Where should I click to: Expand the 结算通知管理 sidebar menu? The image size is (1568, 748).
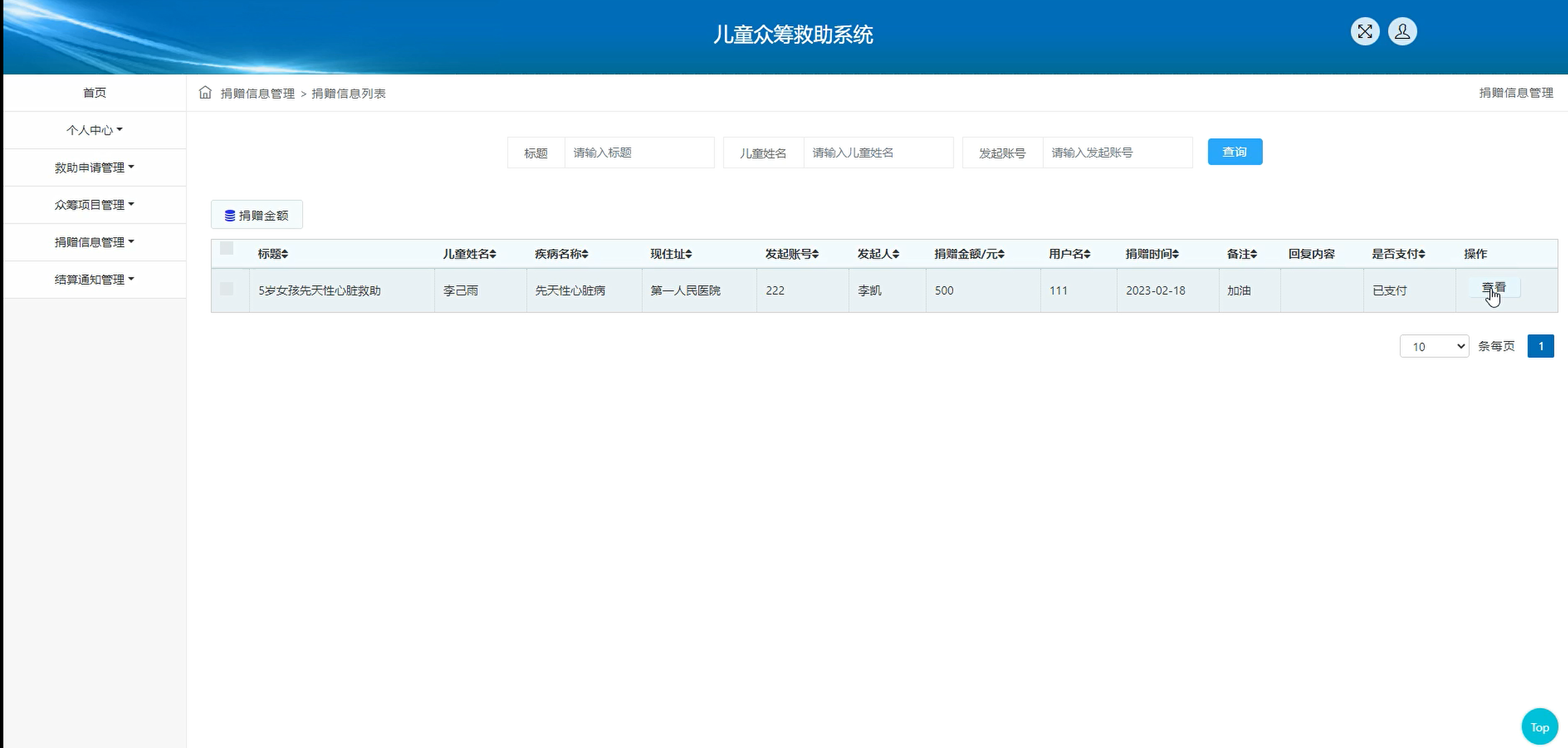tap(94, 280)
